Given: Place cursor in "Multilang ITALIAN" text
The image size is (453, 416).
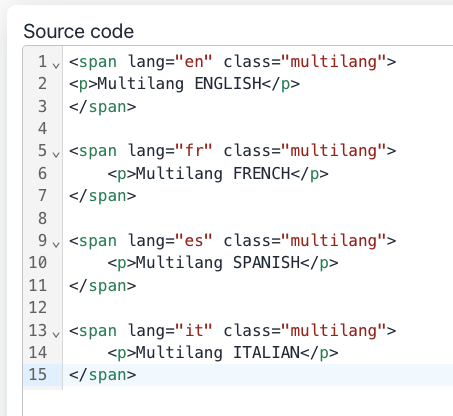Looking at the screenshot, I should [x=218, y=352].
